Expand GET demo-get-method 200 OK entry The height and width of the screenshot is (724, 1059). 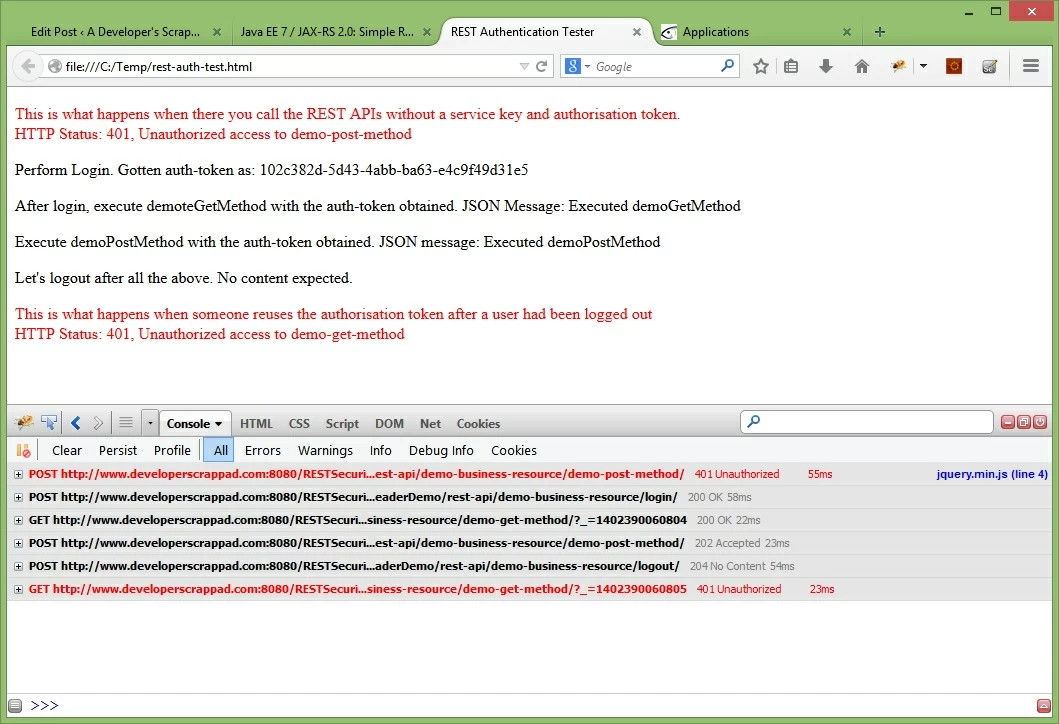click(19, 521)
